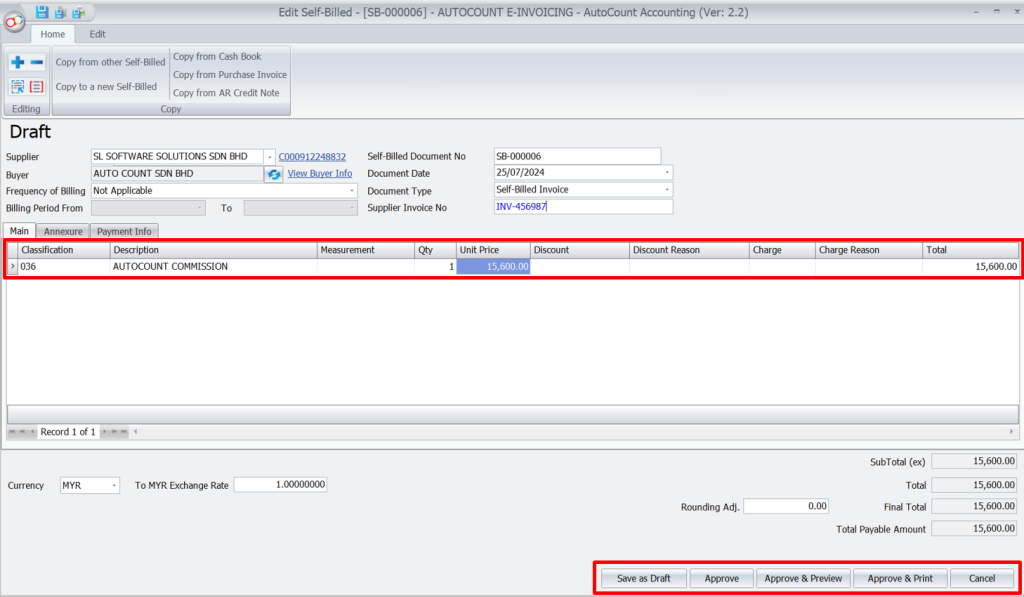Click the Qty cell with value 1
The image size is (1024, 597).
pos(435,266)
